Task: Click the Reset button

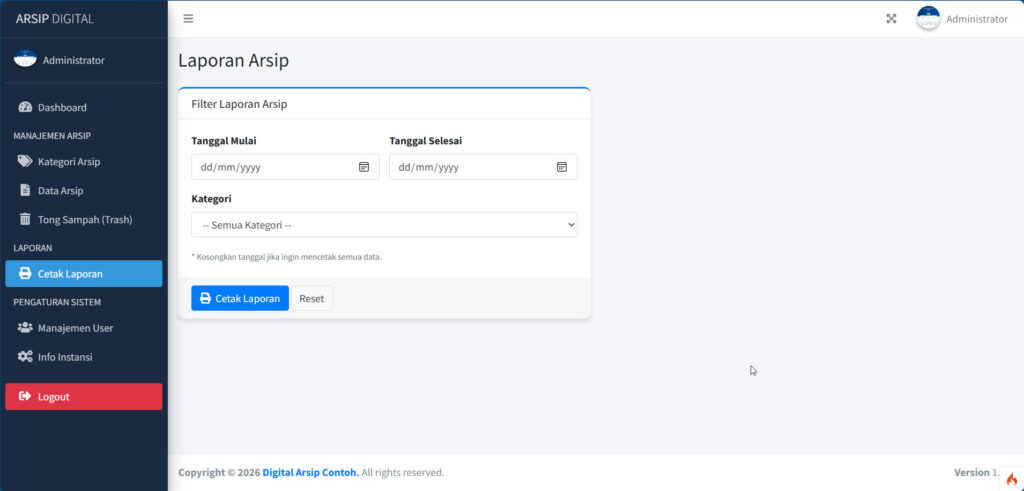Action: point(311,298)
